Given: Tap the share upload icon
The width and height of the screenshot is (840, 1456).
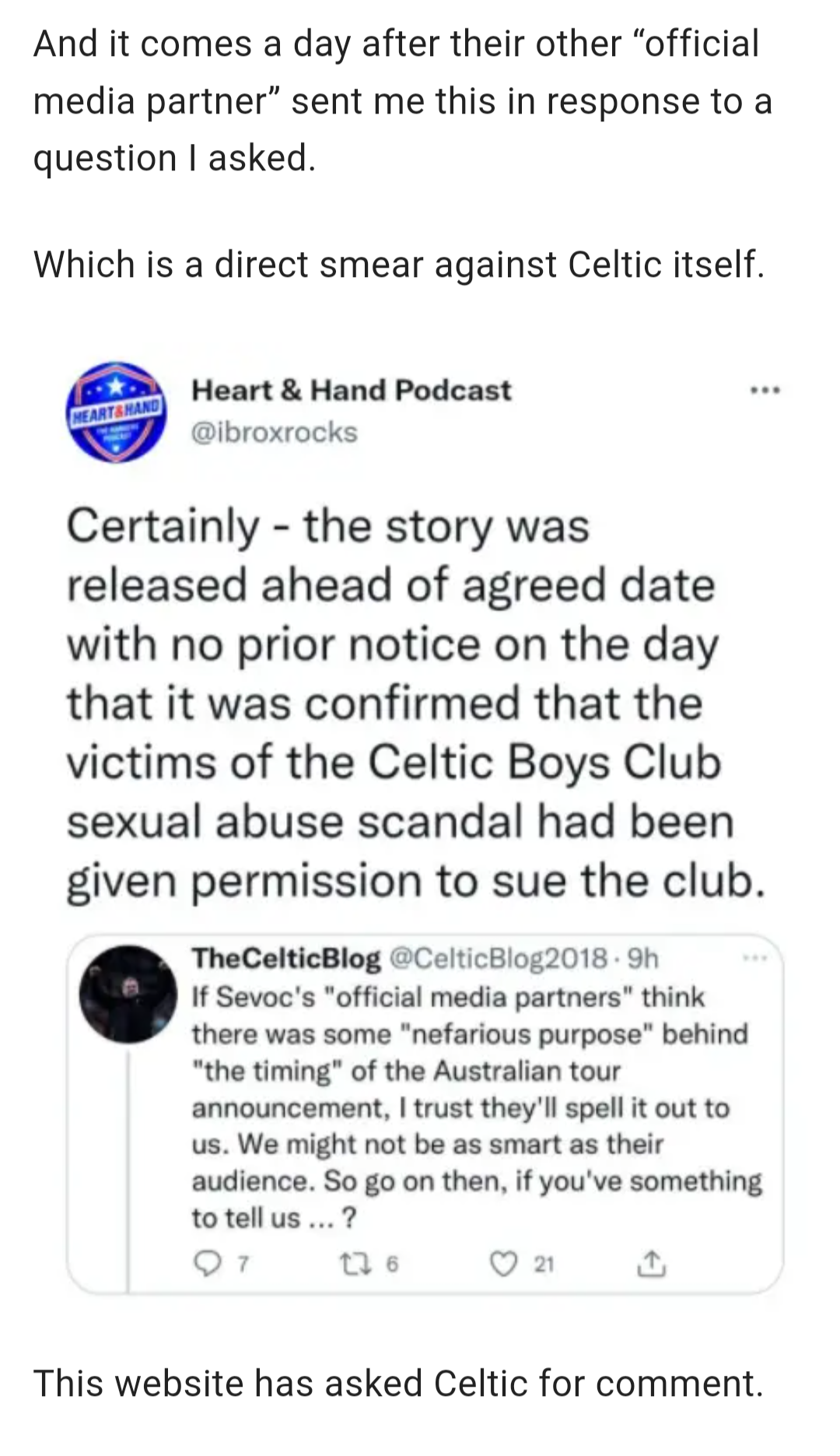Looking at the screenshot, I should pos(651,1265).
